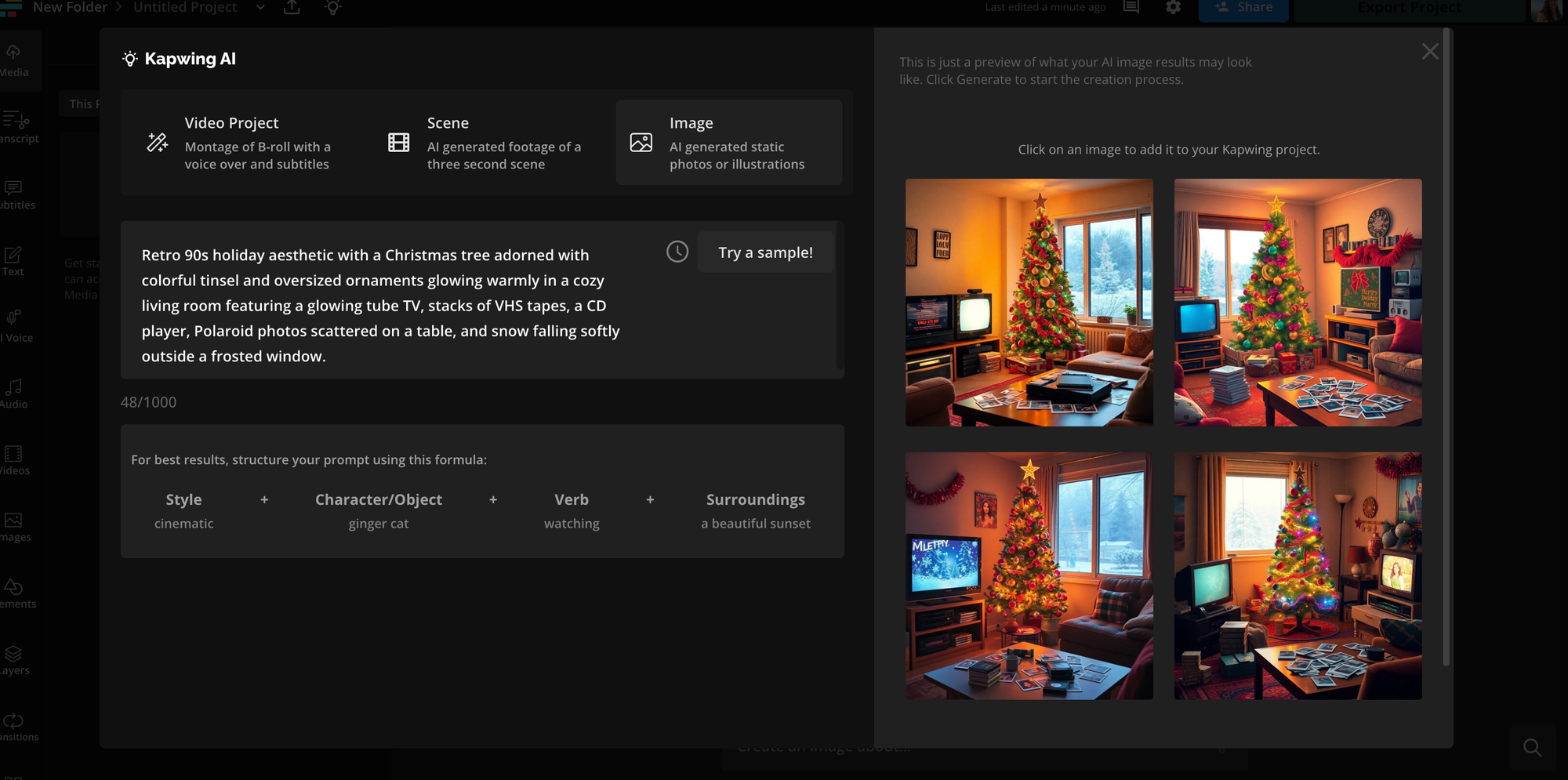Navigate to New Folder via breadcrumb

pos(70,7)
